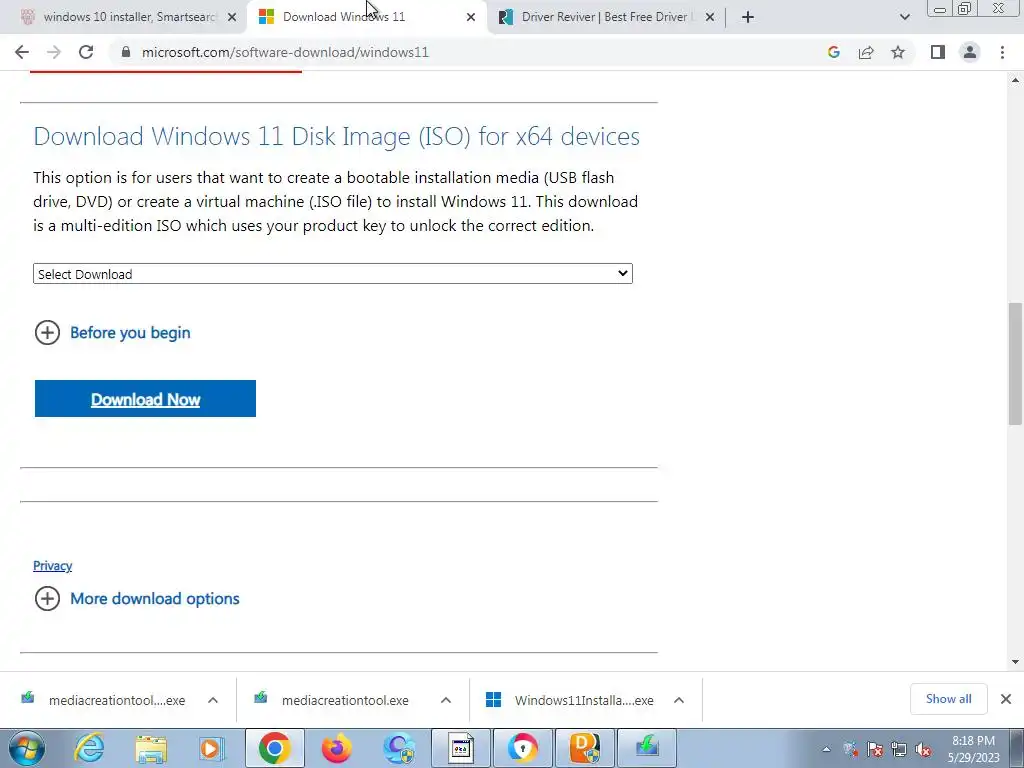Viewport: 1024px width, 768px height.
Task: Open the browser side panel
Action: (x=938, y=52)
